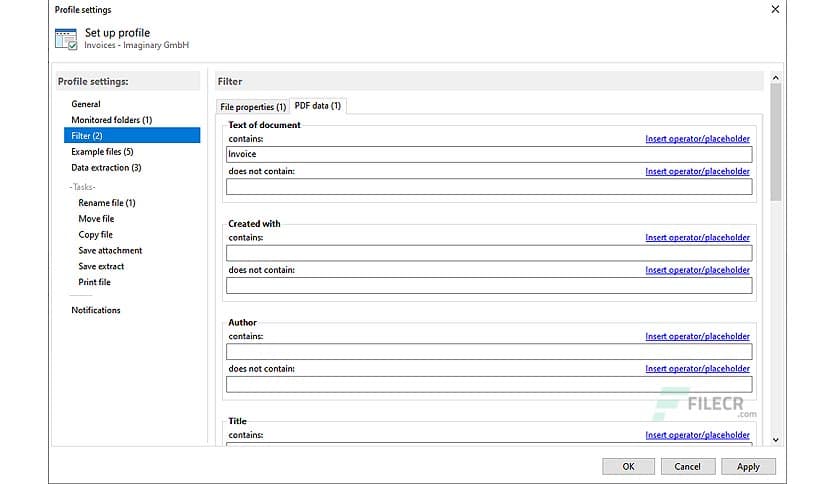Click the scrollbar up arrow
The image size is (836, 484).
pos(776,78)
